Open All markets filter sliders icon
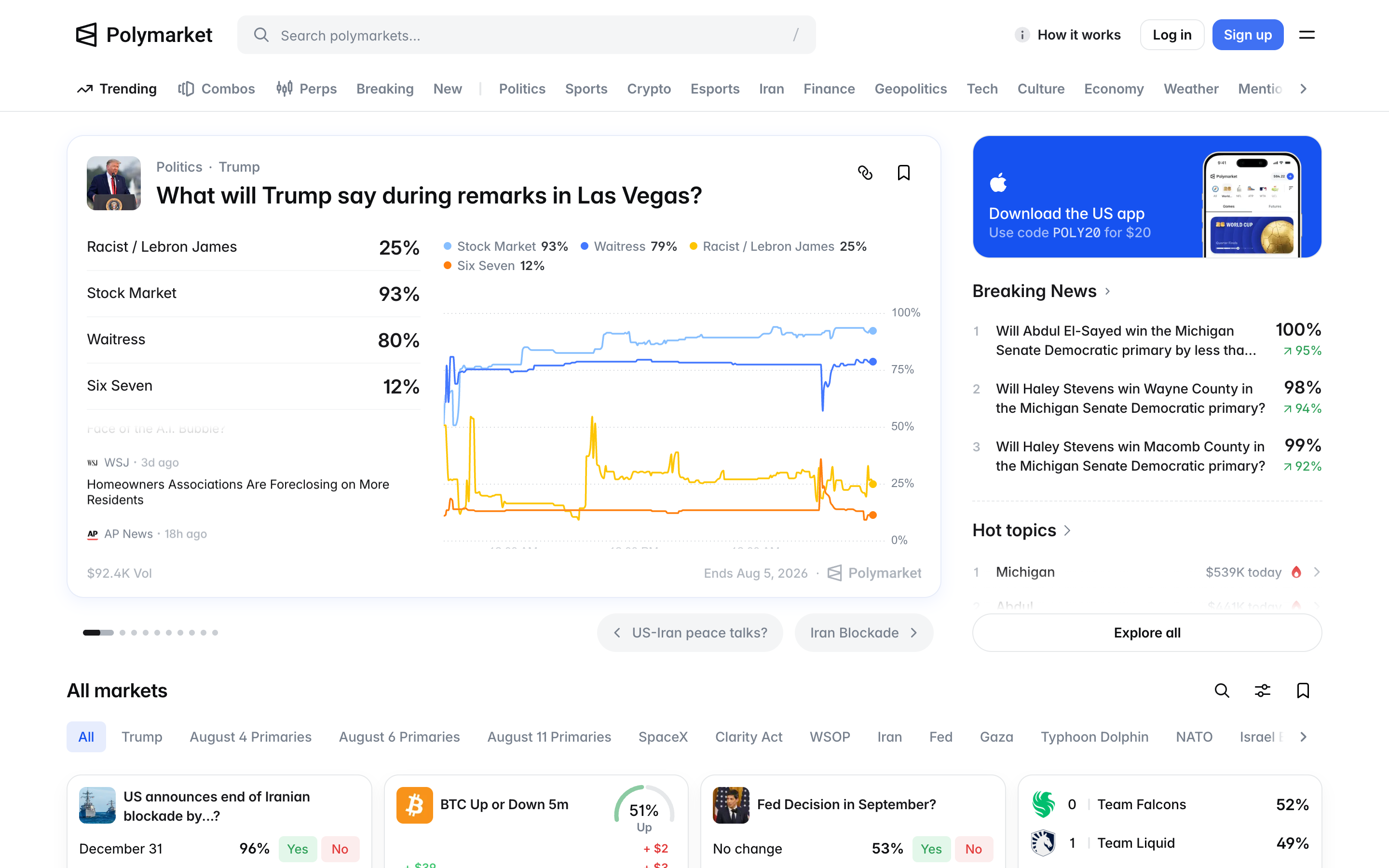The width and height of the screenshot is (1389, 868). click(1263, 691)
